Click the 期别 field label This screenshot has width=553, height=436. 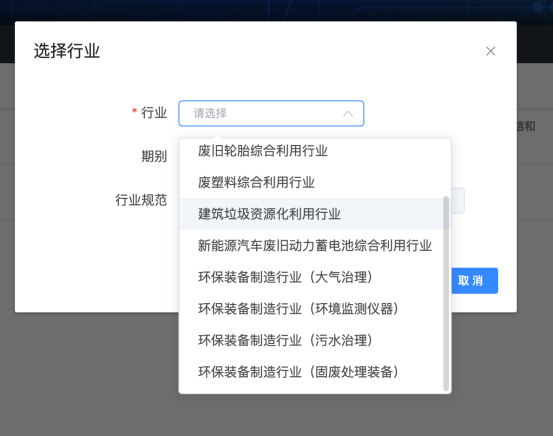pos(154,156)
